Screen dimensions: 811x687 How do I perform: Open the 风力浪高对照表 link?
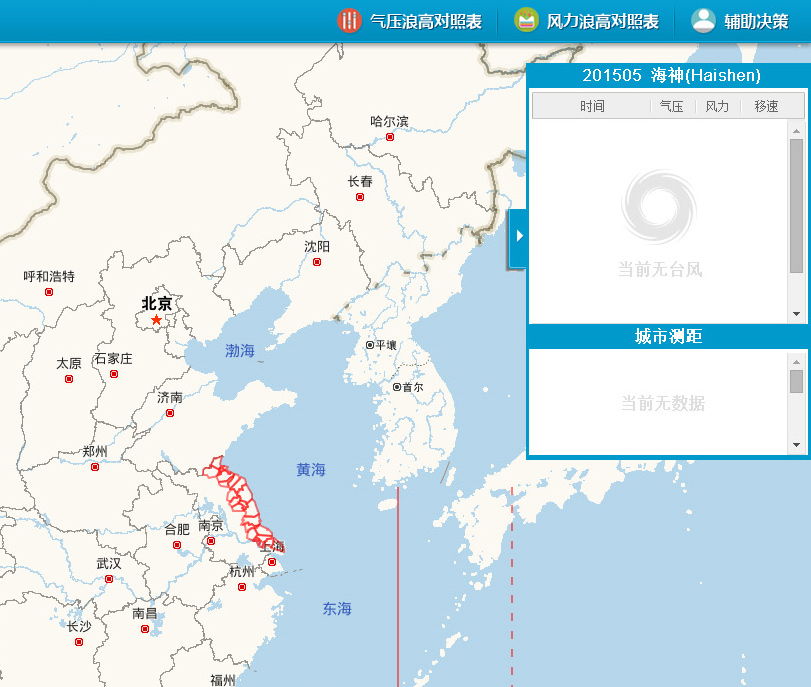(x=602, y=21)
